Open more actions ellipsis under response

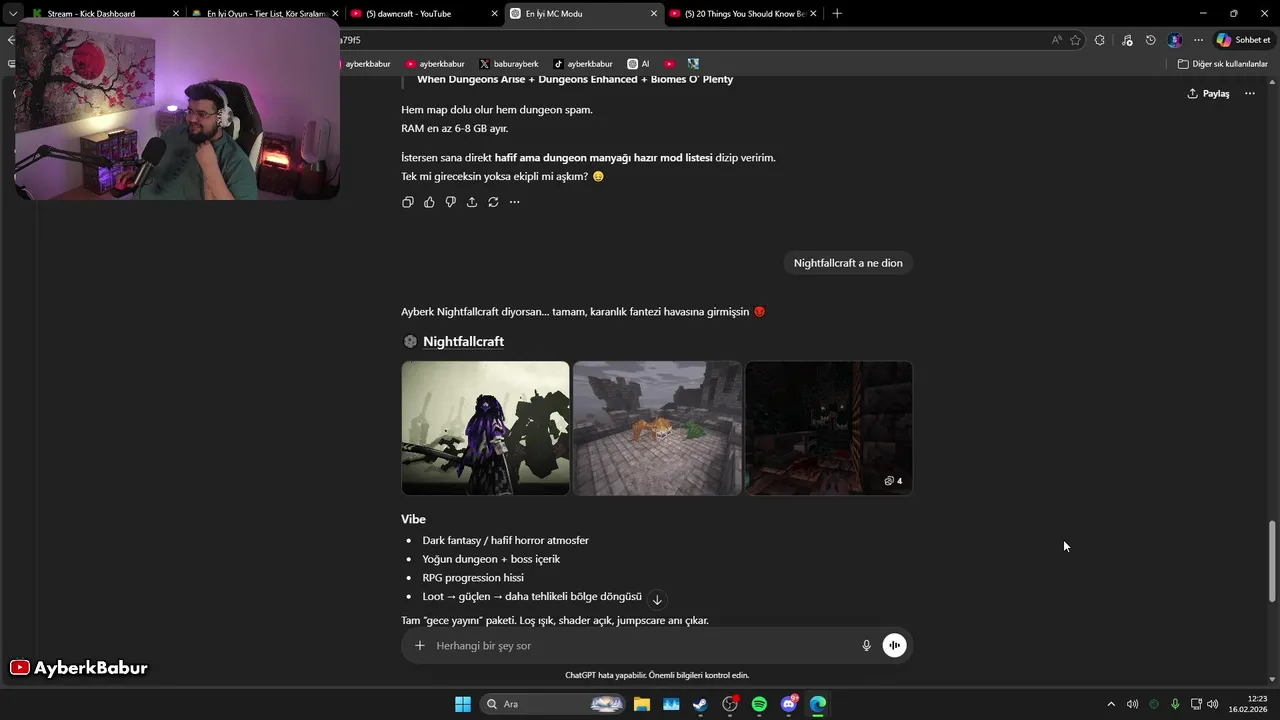click(x=514, y=202)
